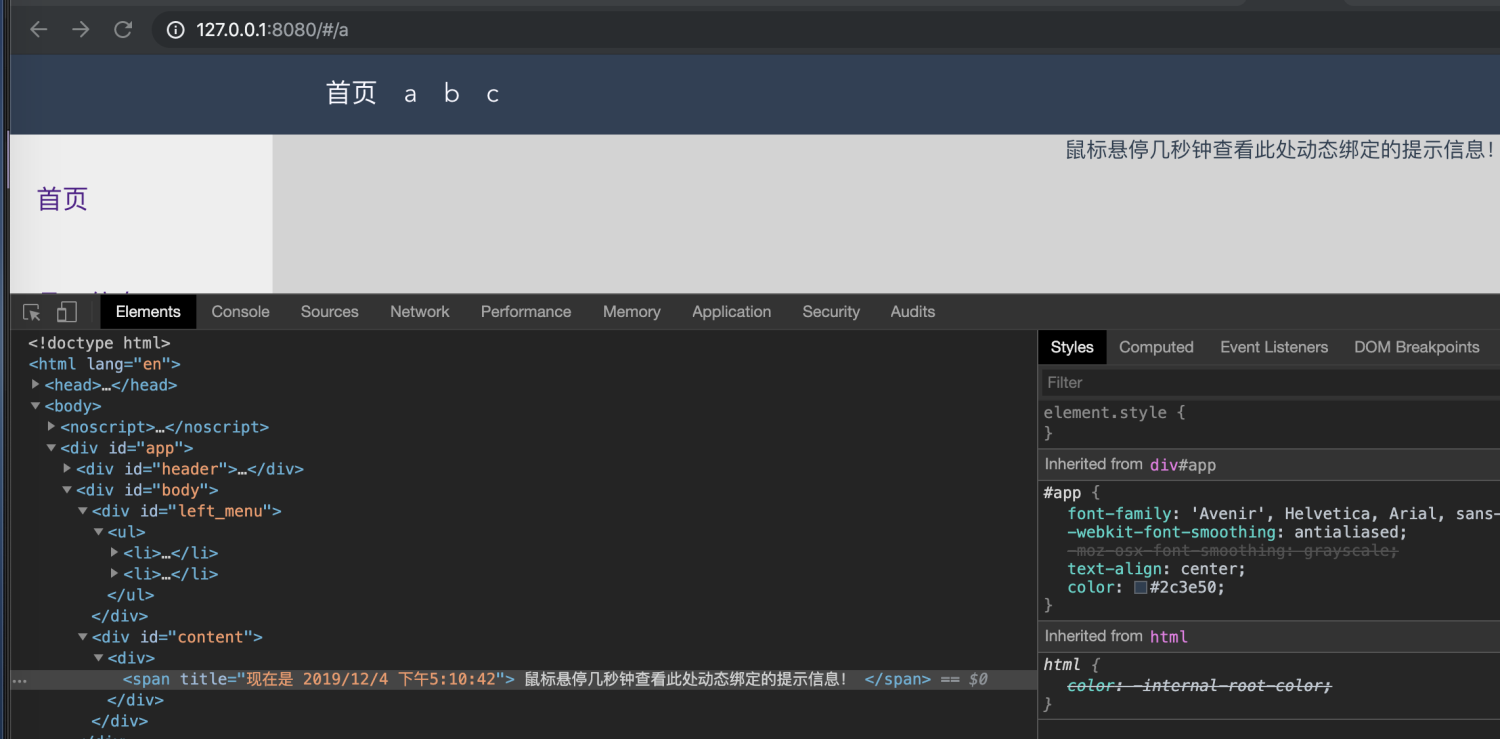Switch to the Elements tab
The image size is (1500, 739).
click(148, 312)
